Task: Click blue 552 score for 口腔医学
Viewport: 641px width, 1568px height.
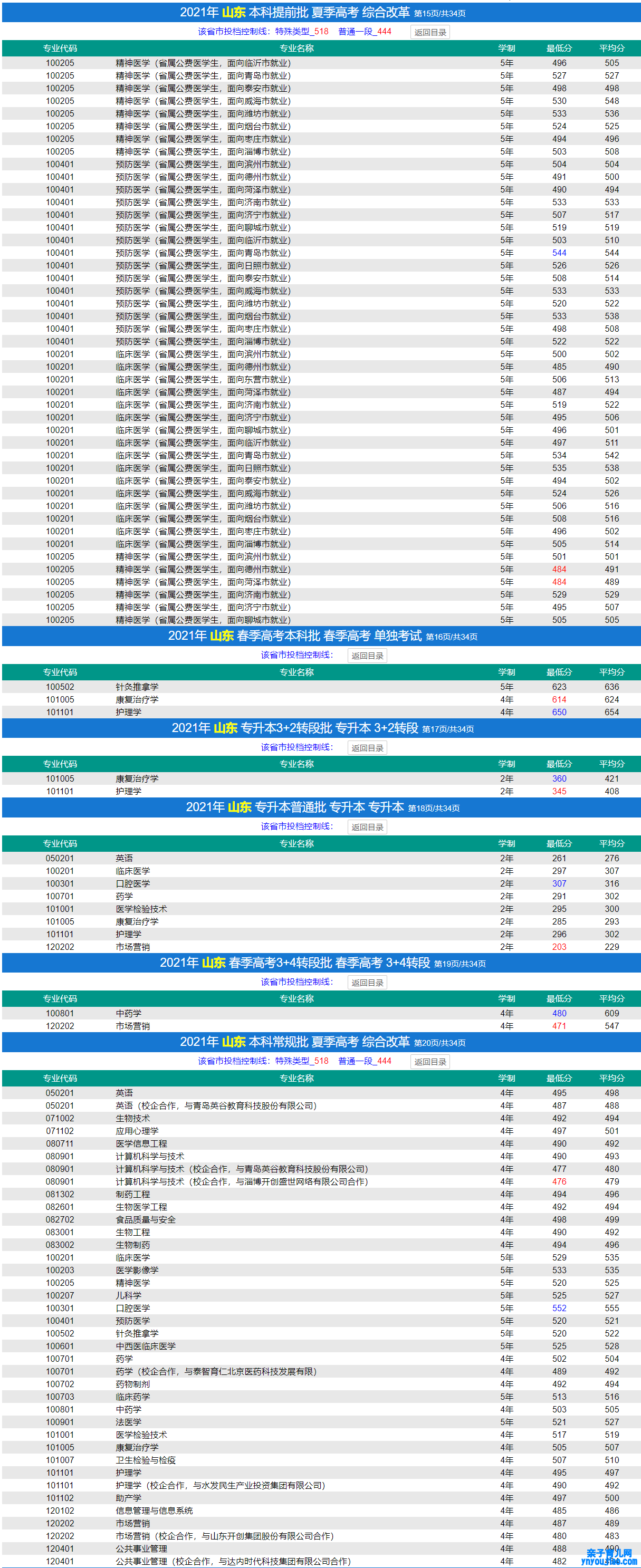Action: coord(559,1308)
